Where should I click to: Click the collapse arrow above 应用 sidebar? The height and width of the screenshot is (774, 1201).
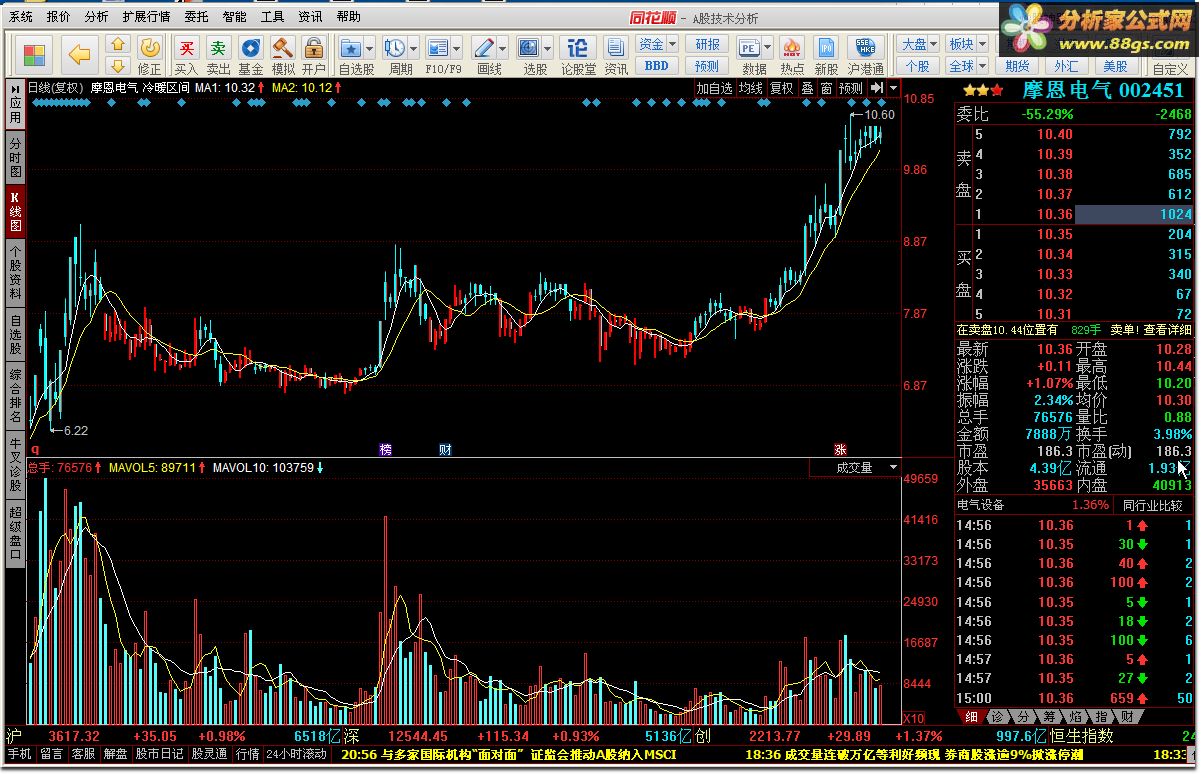15,89
